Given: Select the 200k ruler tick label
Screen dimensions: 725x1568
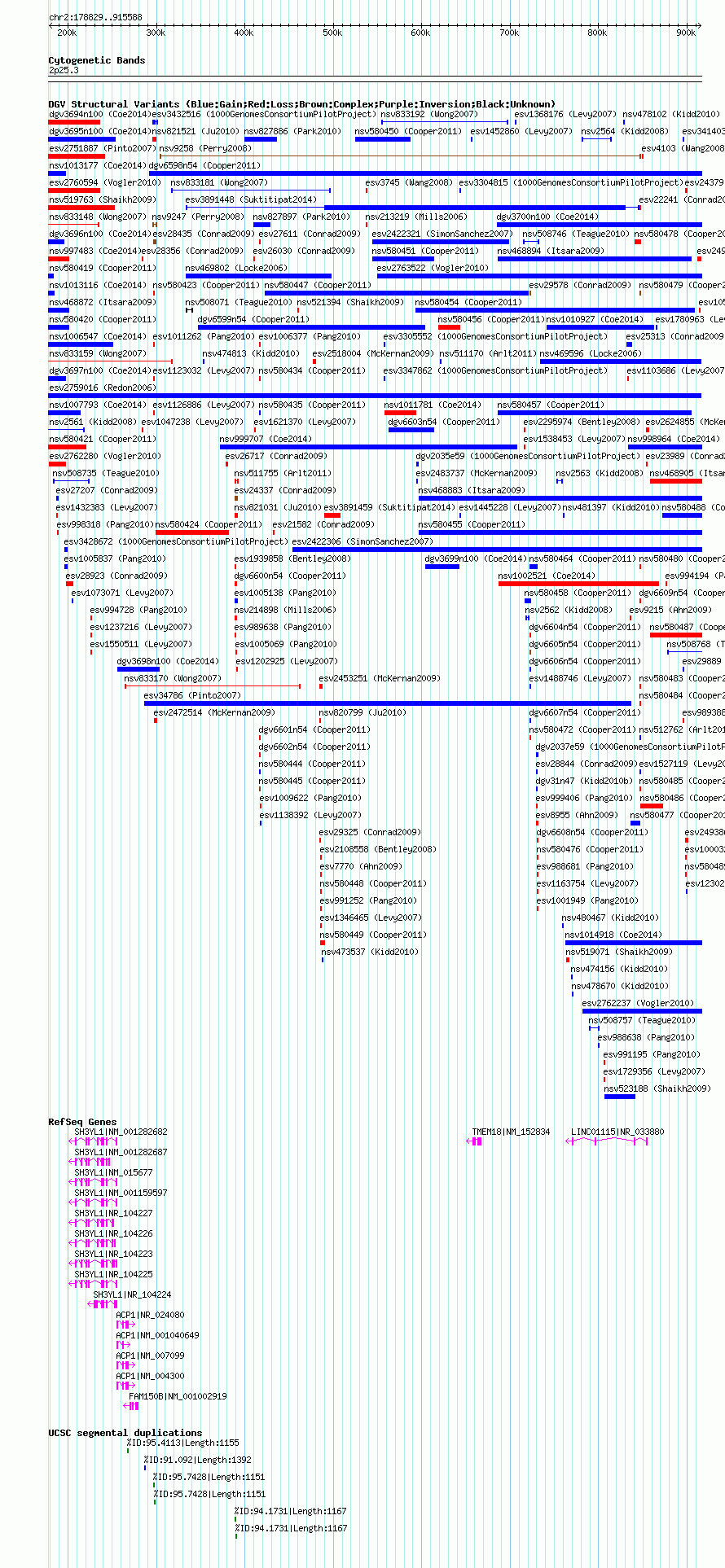Looking at the screenshot, I should point(67,33).
